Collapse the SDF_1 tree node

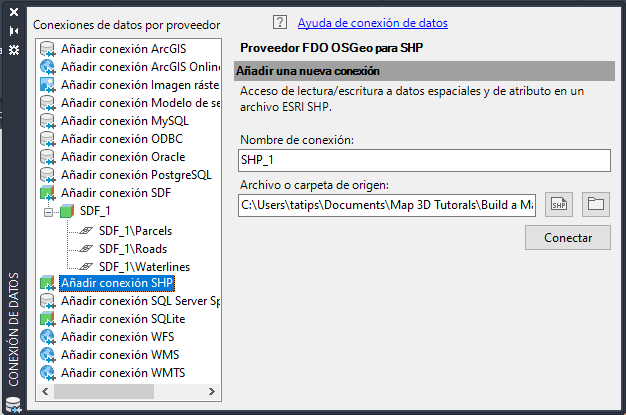(x=47, y=211)
